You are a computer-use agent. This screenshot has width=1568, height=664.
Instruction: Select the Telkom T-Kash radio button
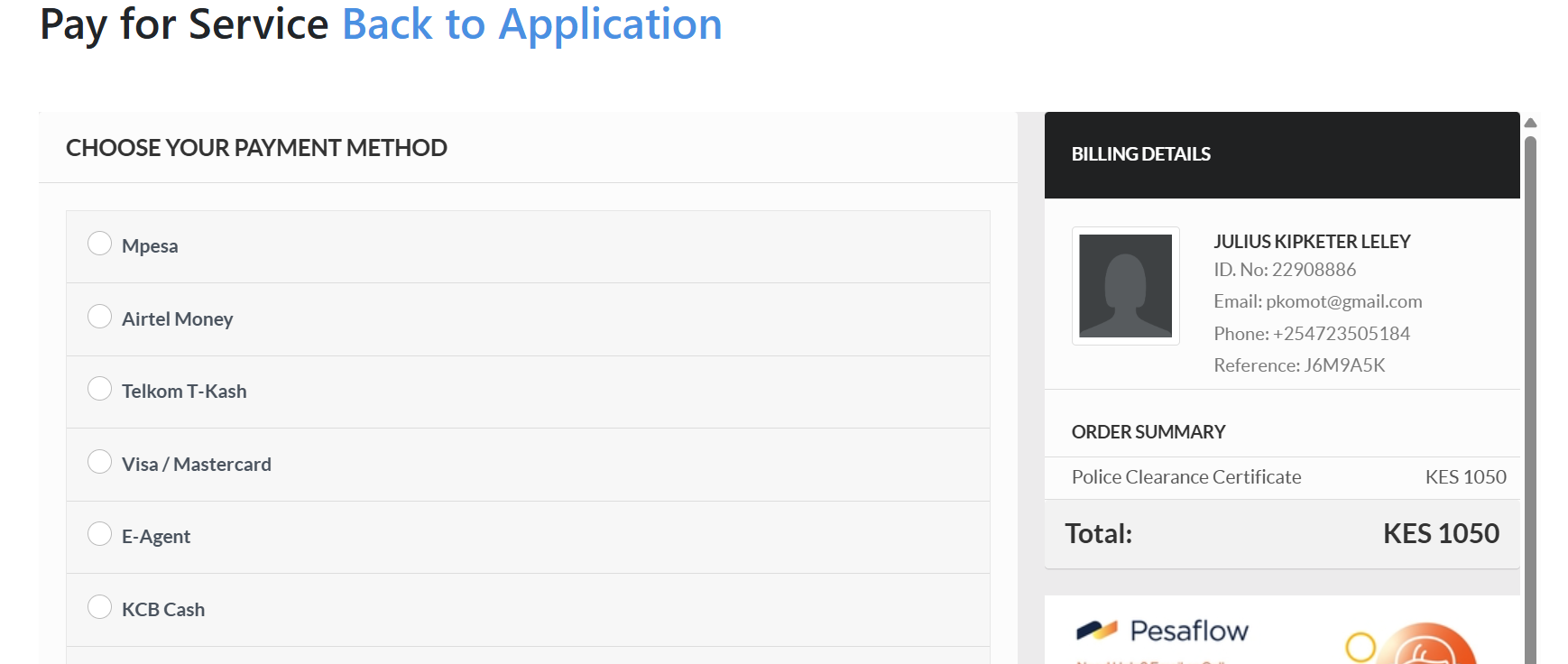point(99,389)
